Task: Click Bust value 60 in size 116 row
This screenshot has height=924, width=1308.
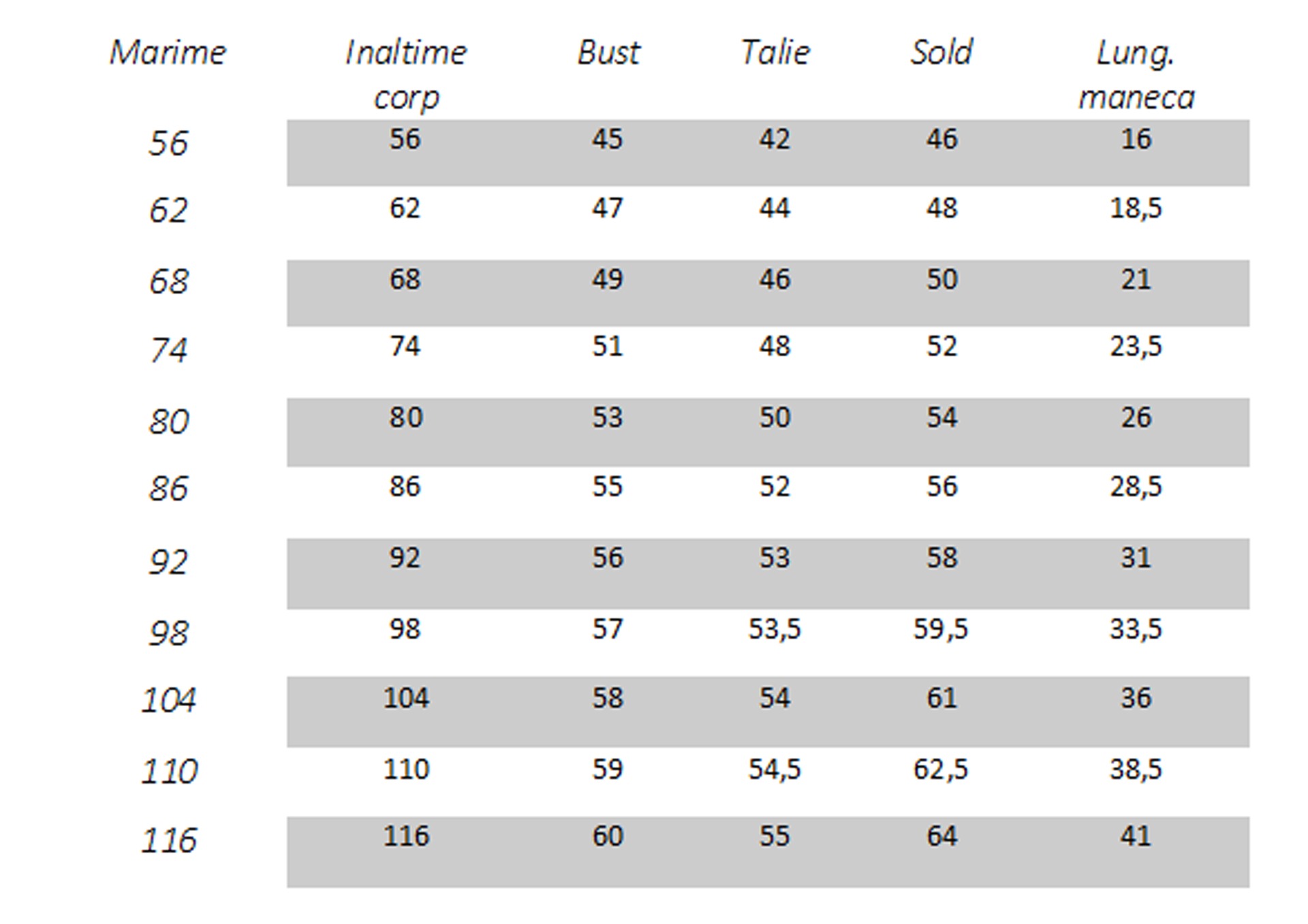Action: coord(607,836)
